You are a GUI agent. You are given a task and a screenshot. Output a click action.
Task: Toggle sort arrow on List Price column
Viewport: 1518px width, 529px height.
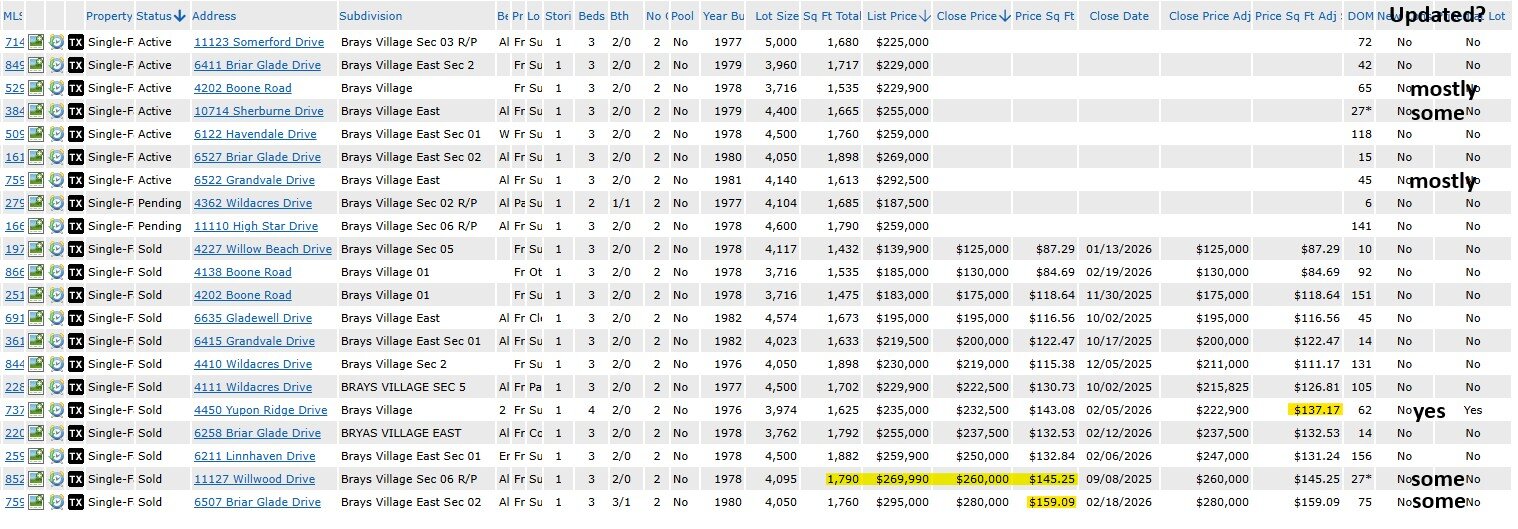[x=925, y=16]
